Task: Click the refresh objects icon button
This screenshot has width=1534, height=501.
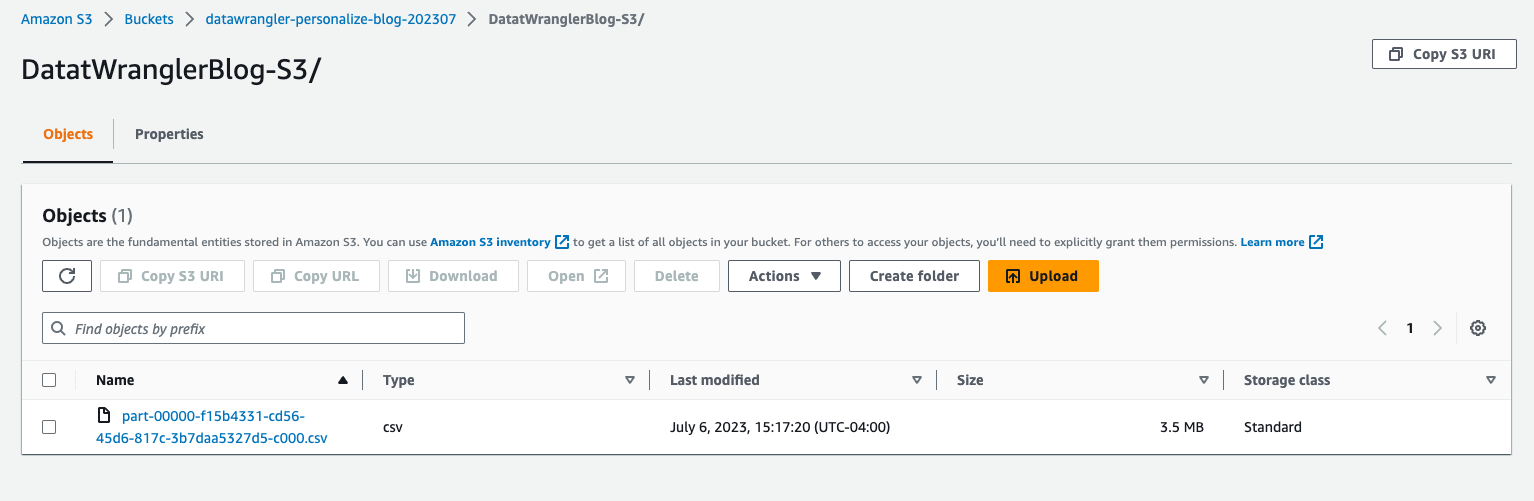Action: tap(67, 276)
